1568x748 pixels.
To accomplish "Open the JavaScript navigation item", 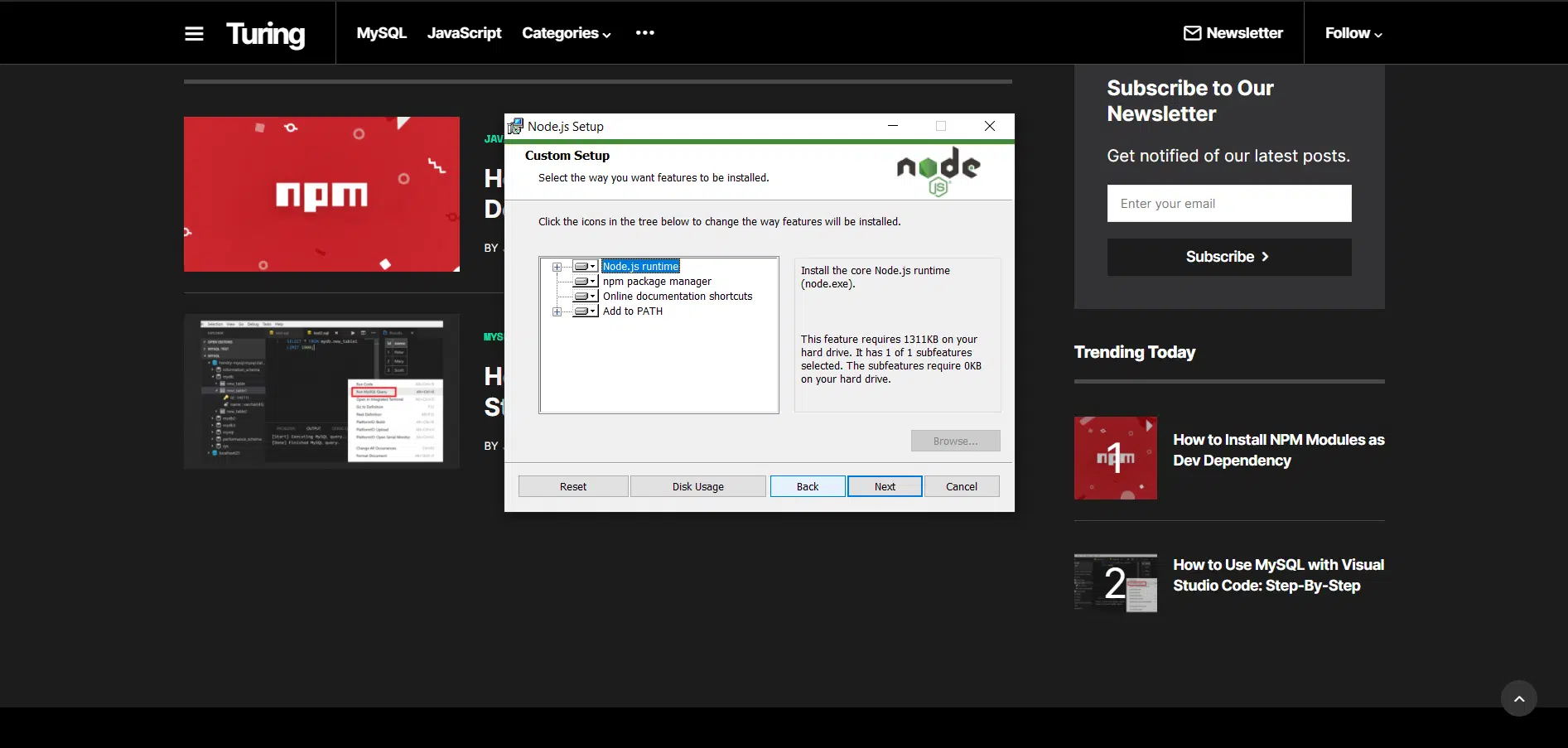I will (464, 33).
